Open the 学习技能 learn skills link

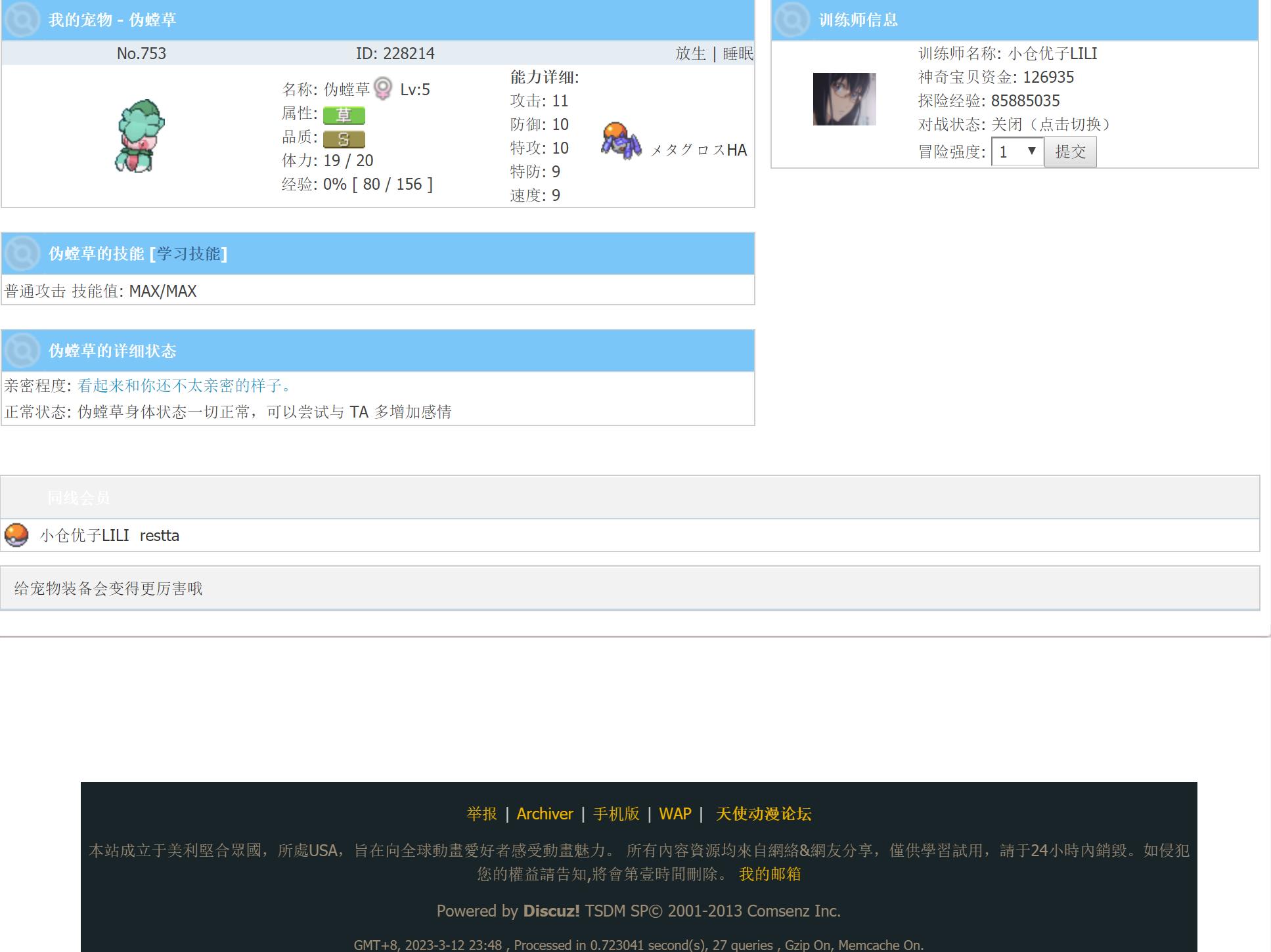click(189, 253)
